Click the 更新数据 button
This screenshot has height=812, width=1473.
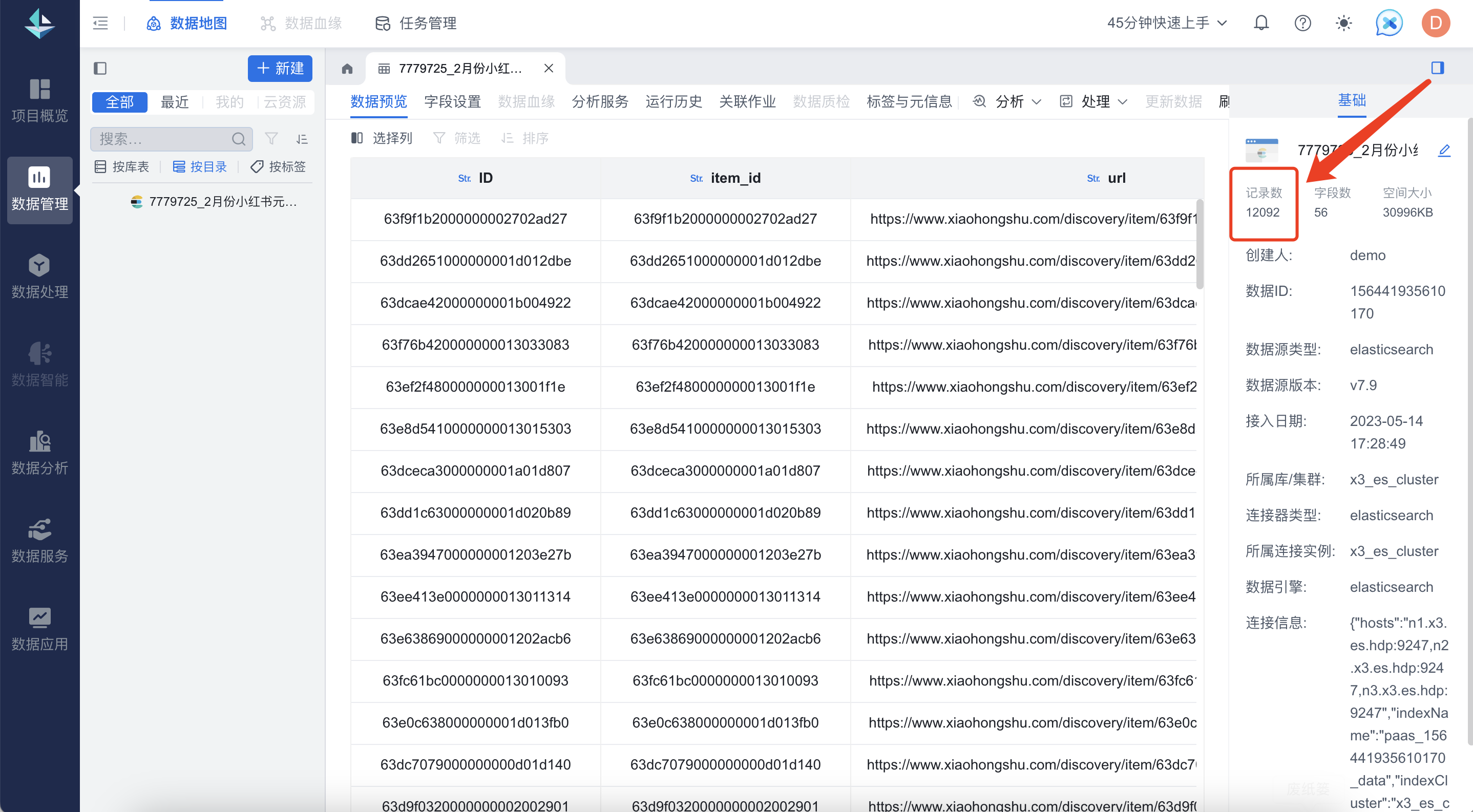[1173, 102]
